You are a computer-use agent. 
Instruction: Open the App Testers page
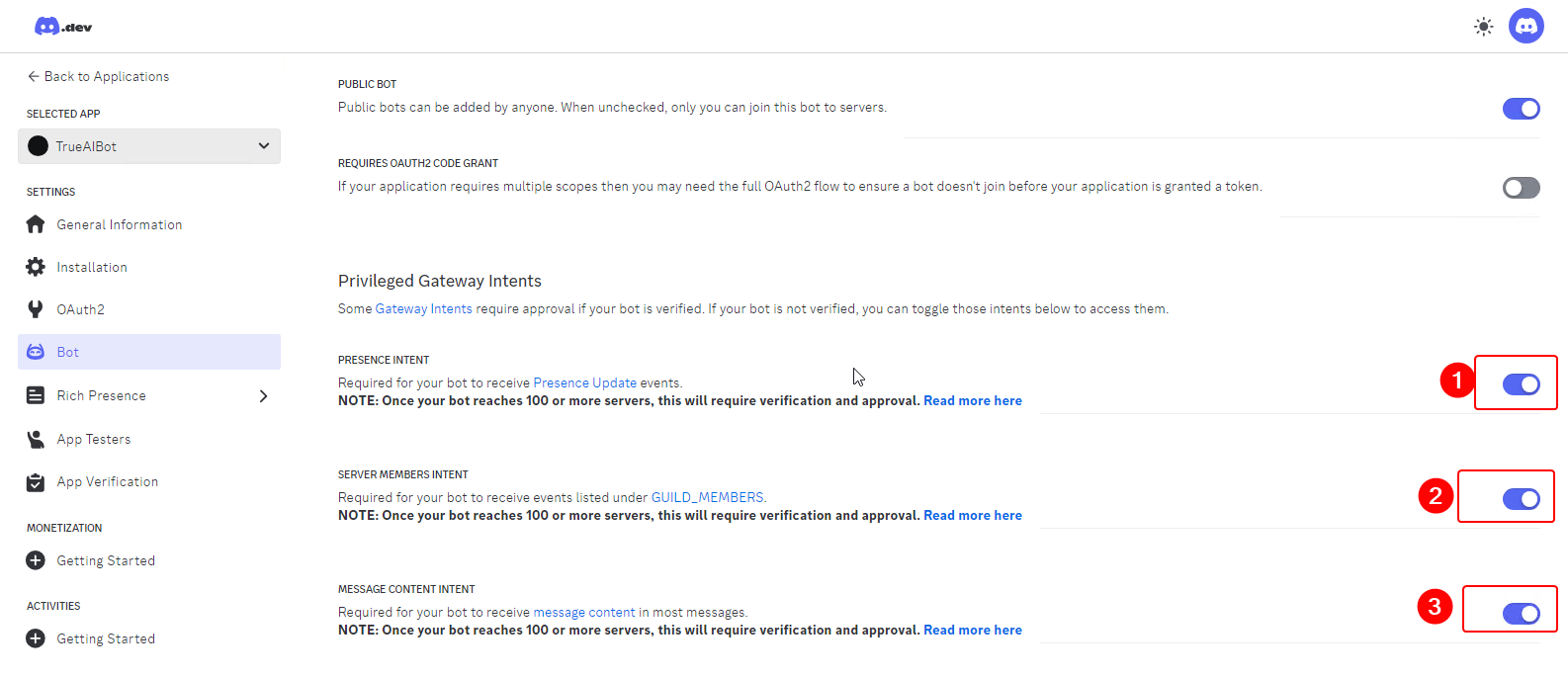pyautogui.click(x=149, y=439)
